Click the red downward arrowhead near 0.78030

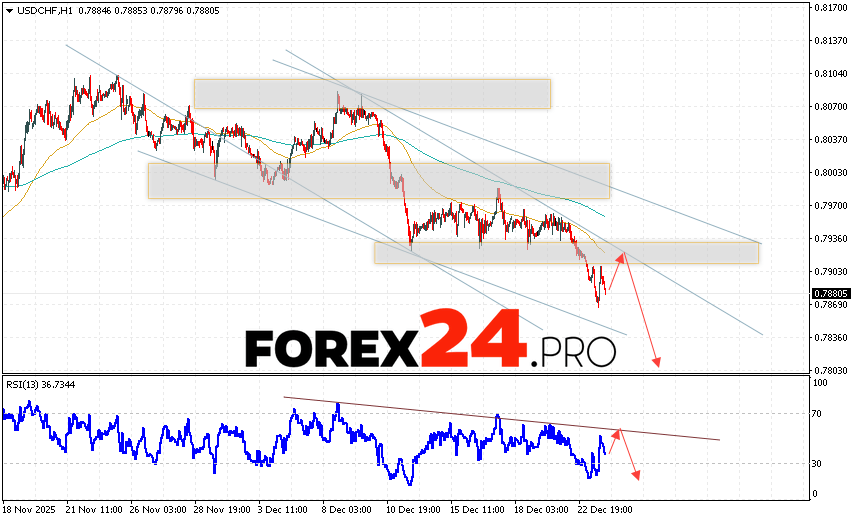[x=657, y=362]
